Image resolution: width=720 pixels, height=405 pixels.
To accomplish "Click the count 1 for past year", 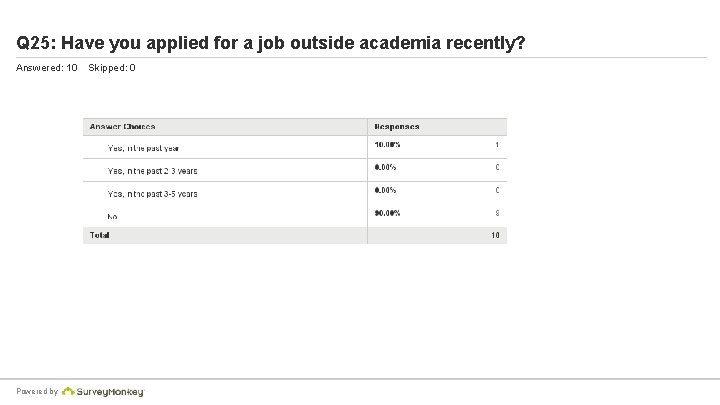I will click(497, 146).
